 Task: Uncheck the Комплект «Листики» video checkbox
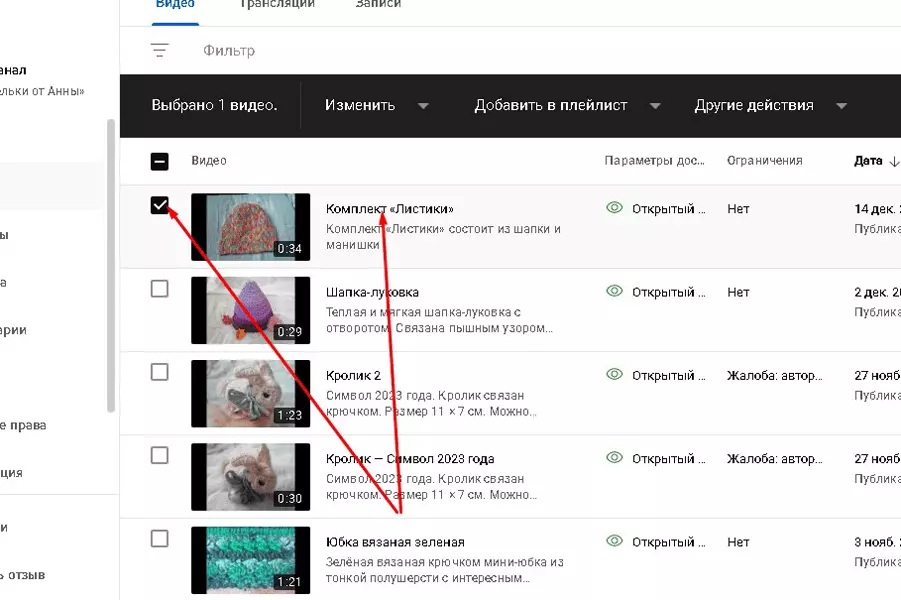tap(160, 205)
